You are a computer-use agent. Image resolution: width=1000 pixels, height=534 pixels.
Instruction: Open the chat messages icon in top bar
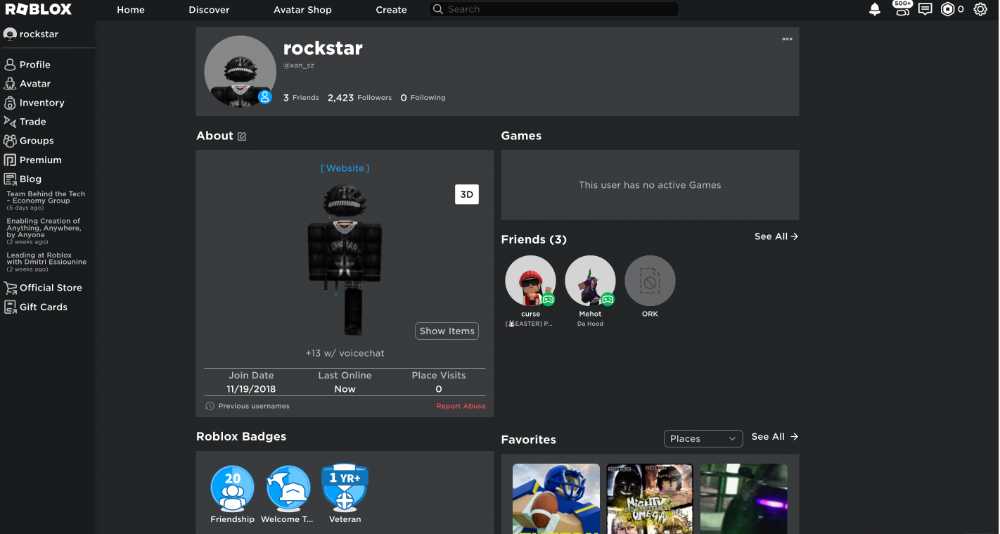click(x=925, y=9)
